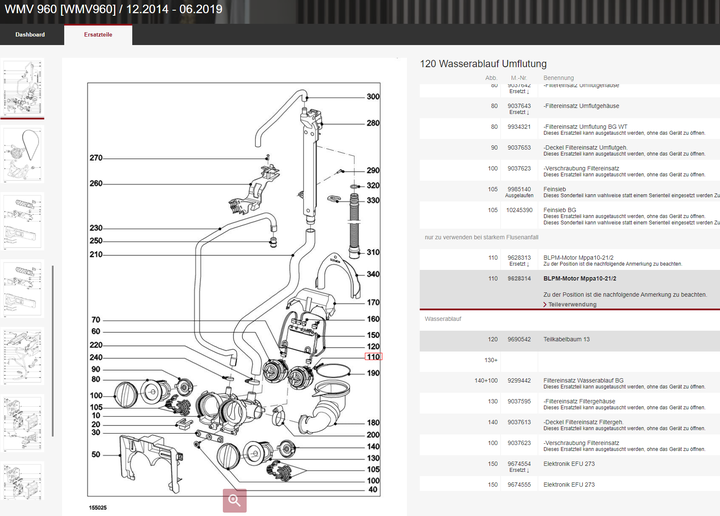Click position number 220 in the diagram
Viewport: 720px width, 516px height.
96,345
